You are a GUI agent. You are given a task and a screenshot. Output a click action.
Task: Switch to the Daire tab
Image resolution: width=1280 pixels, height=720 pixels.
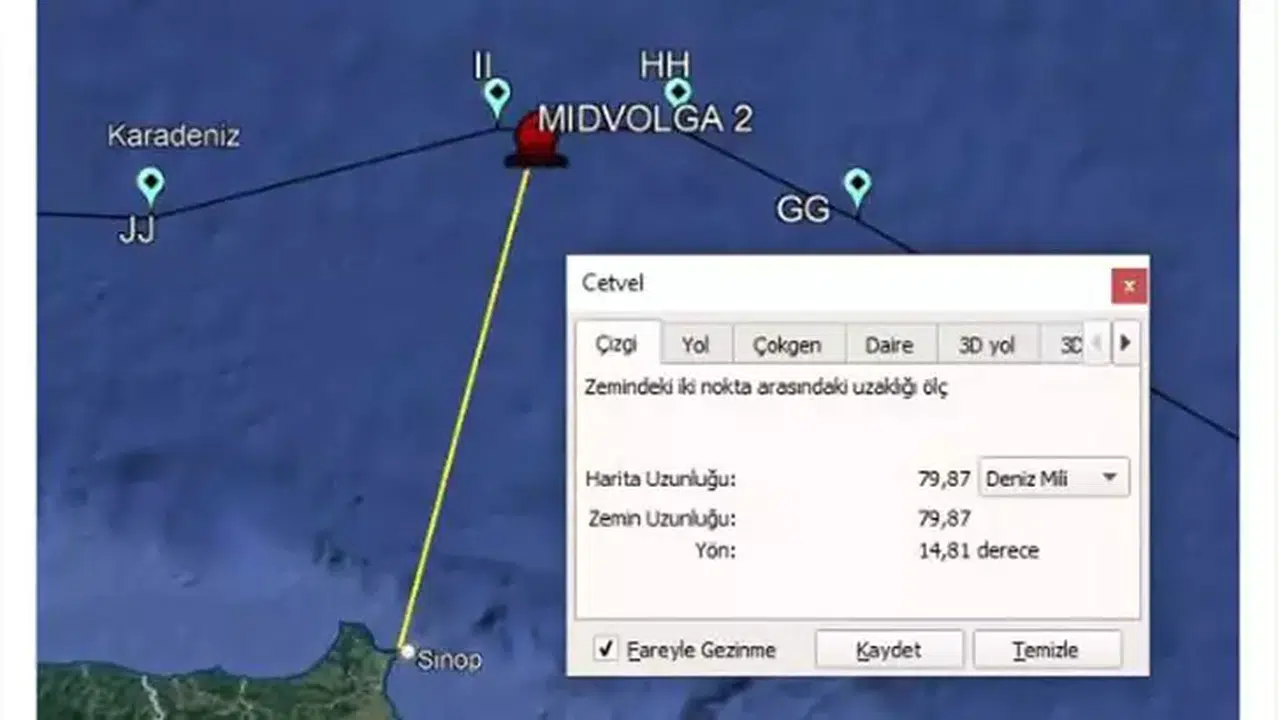coord(889,345)
